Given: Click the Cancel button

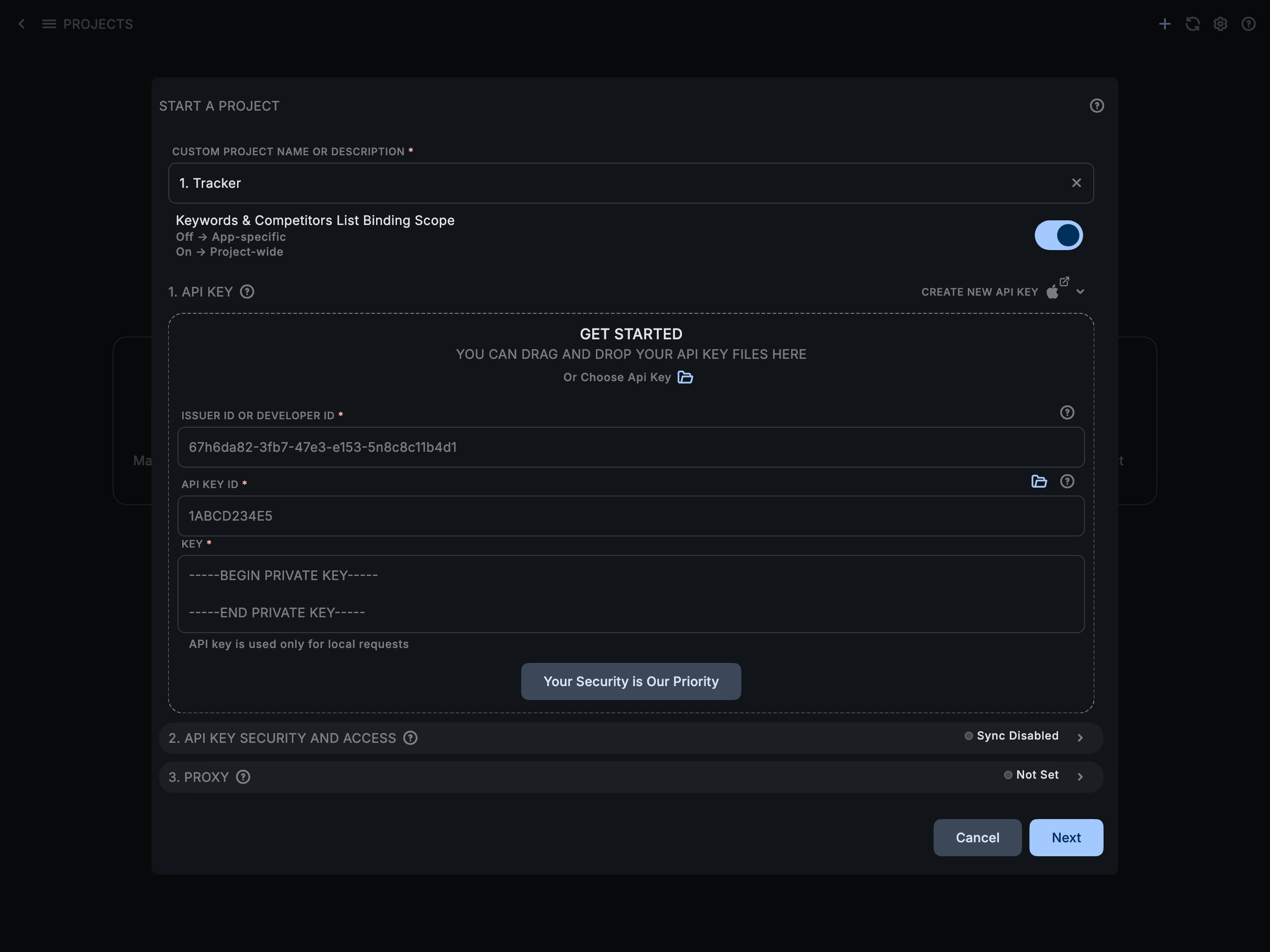Looking at the screenshot, I should [977, 837].
